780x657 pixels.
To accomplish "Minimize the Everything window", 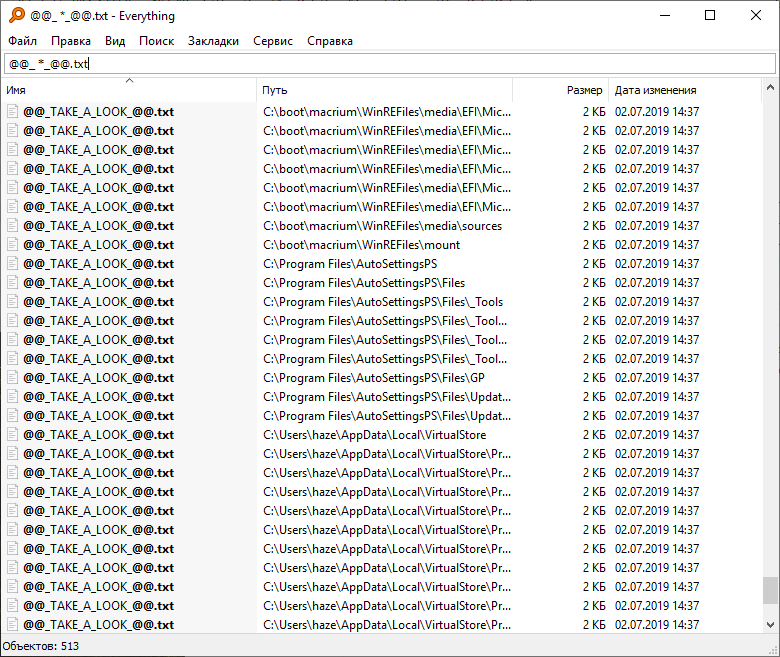I will coord(665,15).
